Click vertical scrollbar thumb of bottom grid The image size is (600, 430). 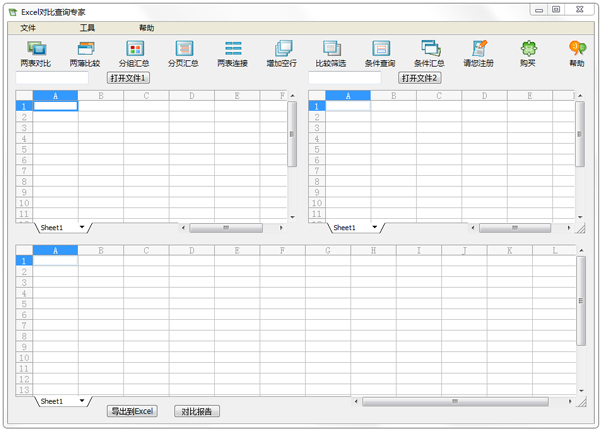[x=581, y=301]
